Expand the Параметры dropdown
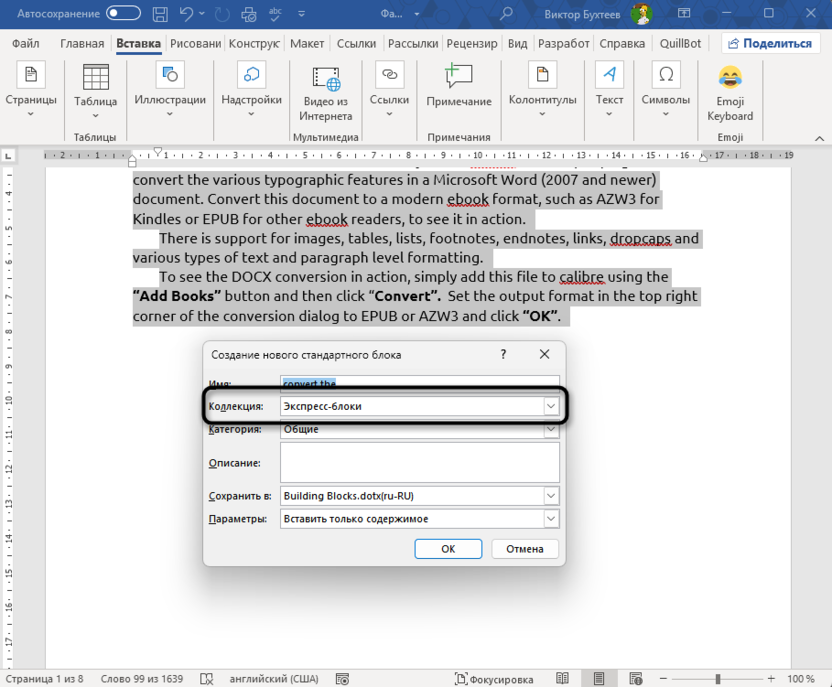This screenshot has height=687, width=832. [x=550, y=519]
